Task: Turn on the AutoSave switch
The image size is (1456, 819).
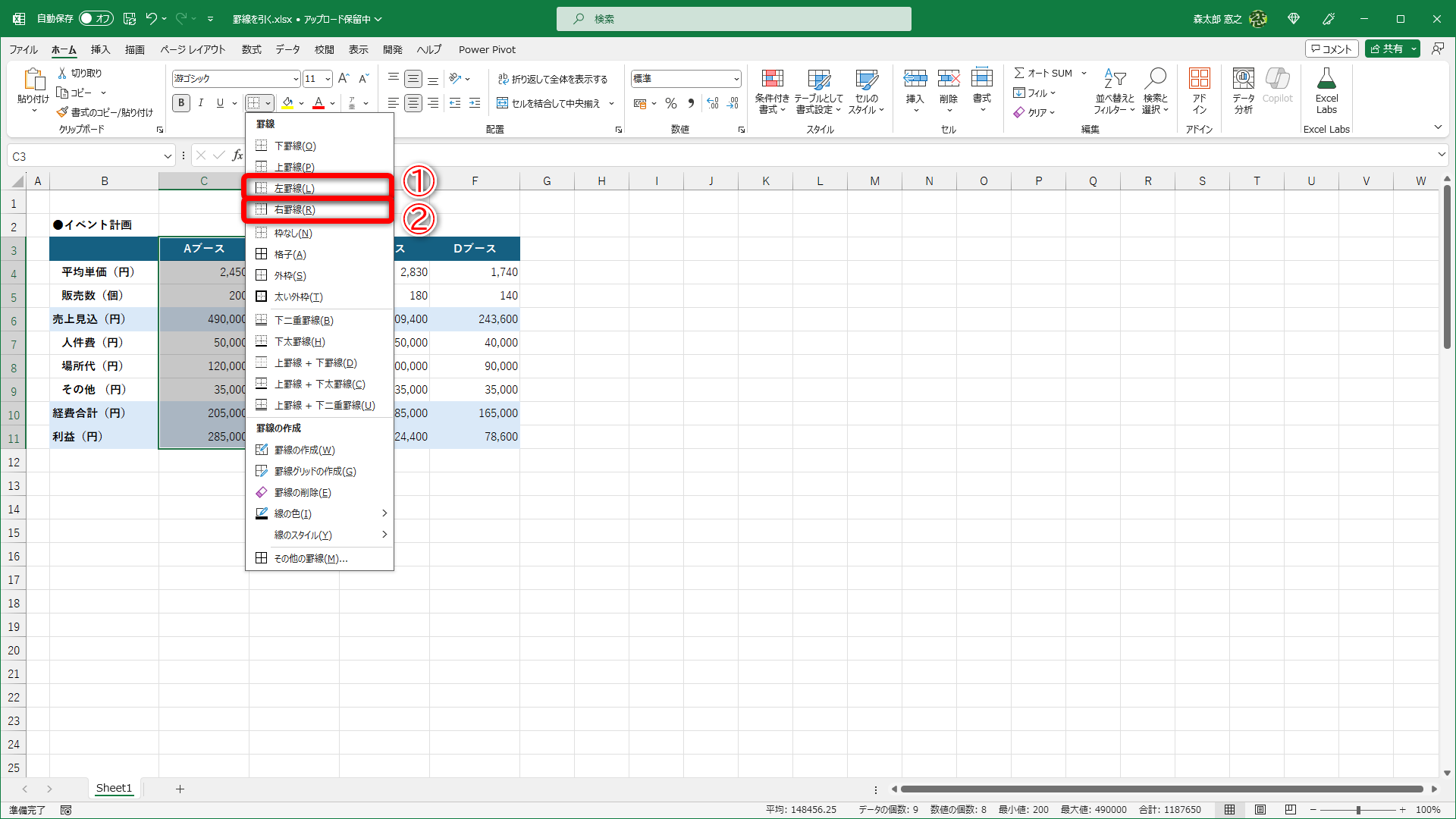Action: pyautogui.click(x=96, y=18)
